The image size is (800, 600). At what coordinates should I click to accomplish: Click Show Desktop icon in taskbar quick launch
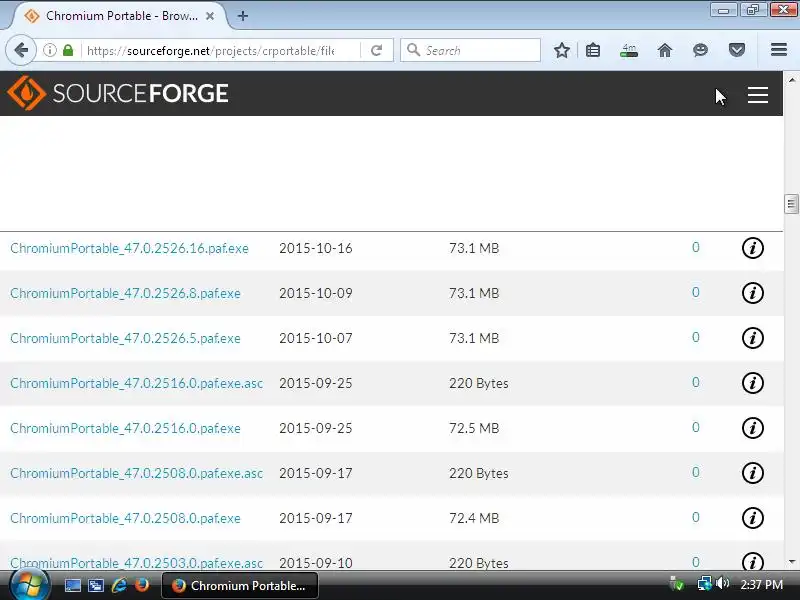72,586
